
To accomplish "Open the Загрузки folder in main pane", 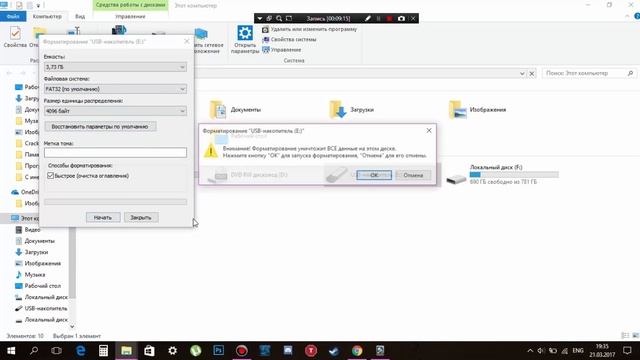I will click(351, 109).
